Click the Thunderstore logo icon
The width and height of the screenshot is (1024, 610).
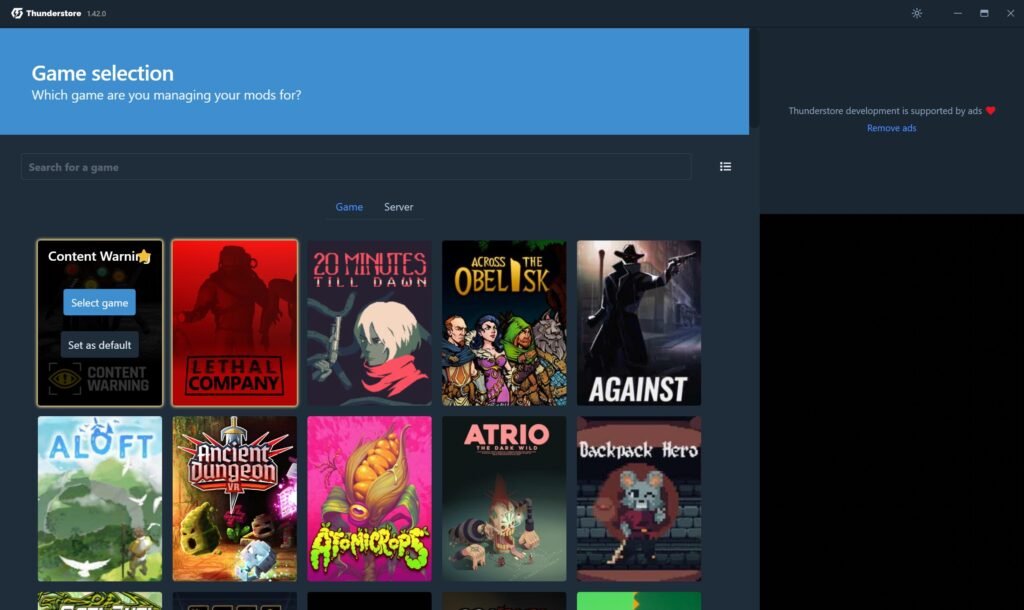[x=17, y=13]
